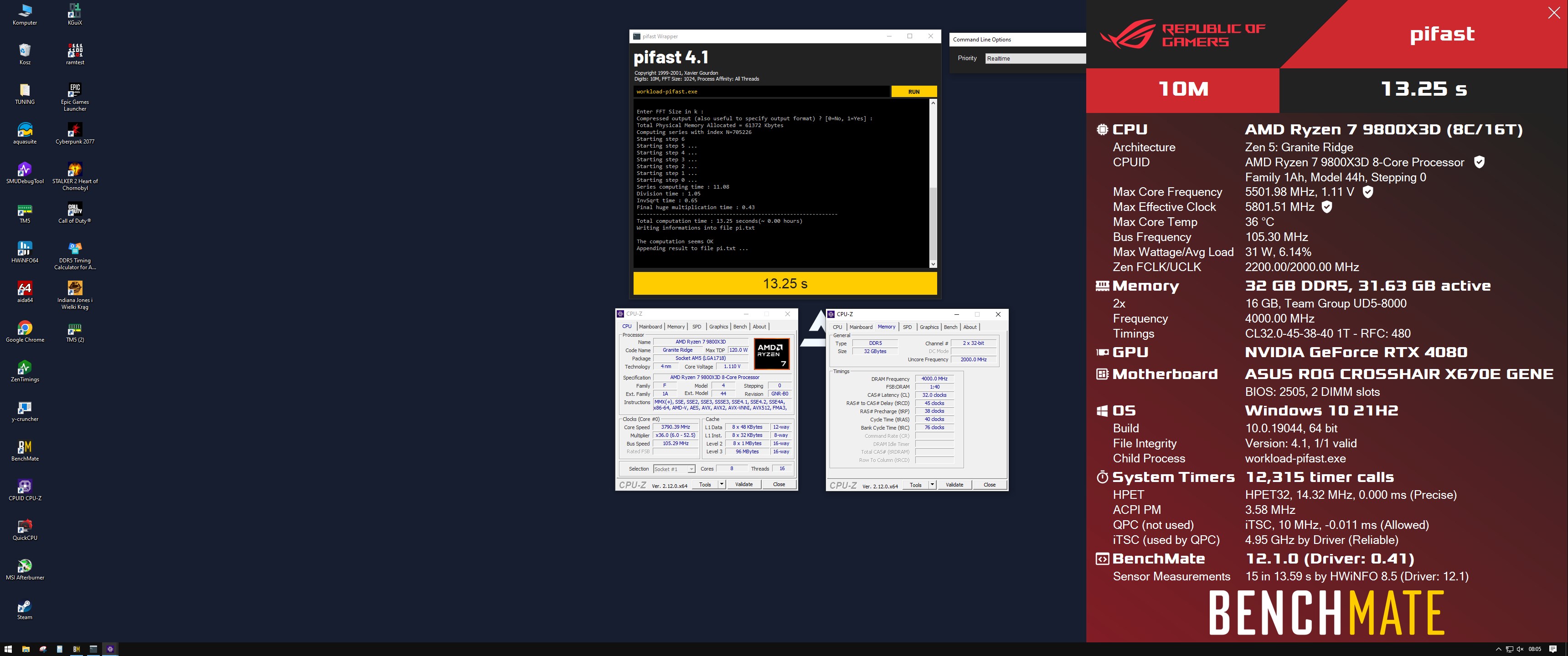Open File Explorer from the taskbar
The width and height of the screenshot is (1568, 656).
click(26, 649)
